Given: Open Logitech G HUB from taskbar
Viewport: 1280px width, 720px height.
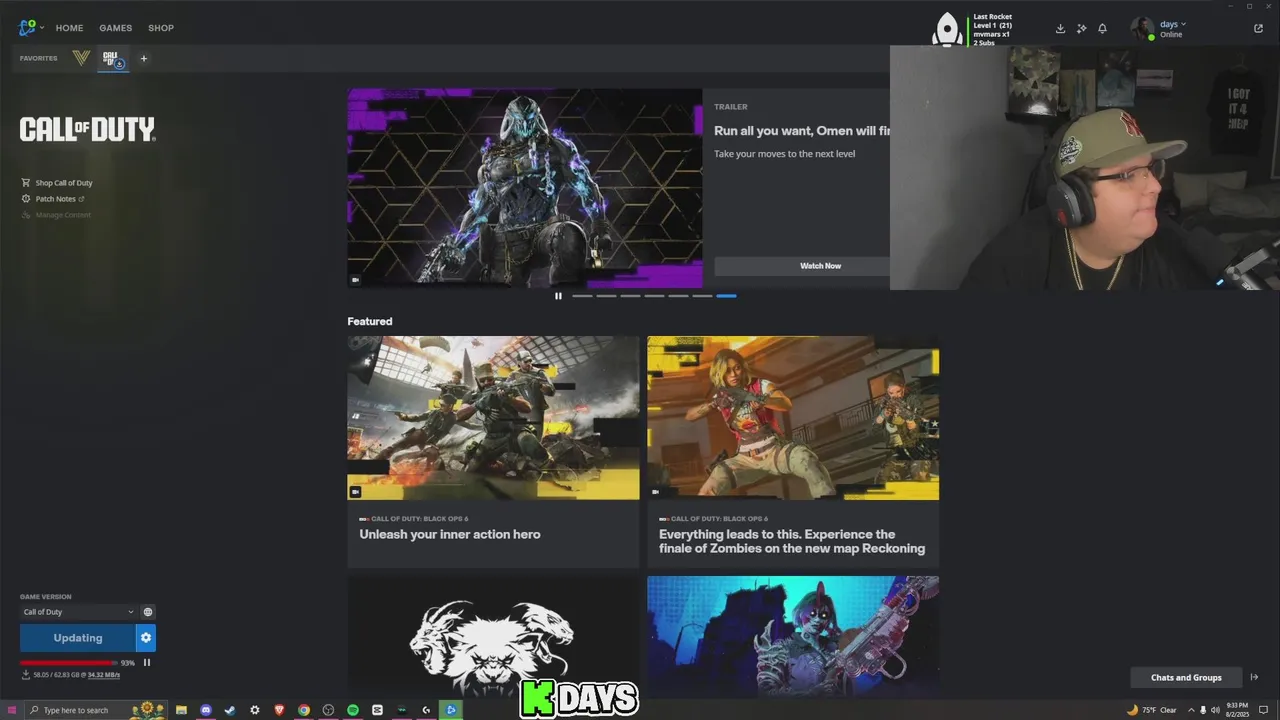Looking at the screenshot, I should pos(426,710).
